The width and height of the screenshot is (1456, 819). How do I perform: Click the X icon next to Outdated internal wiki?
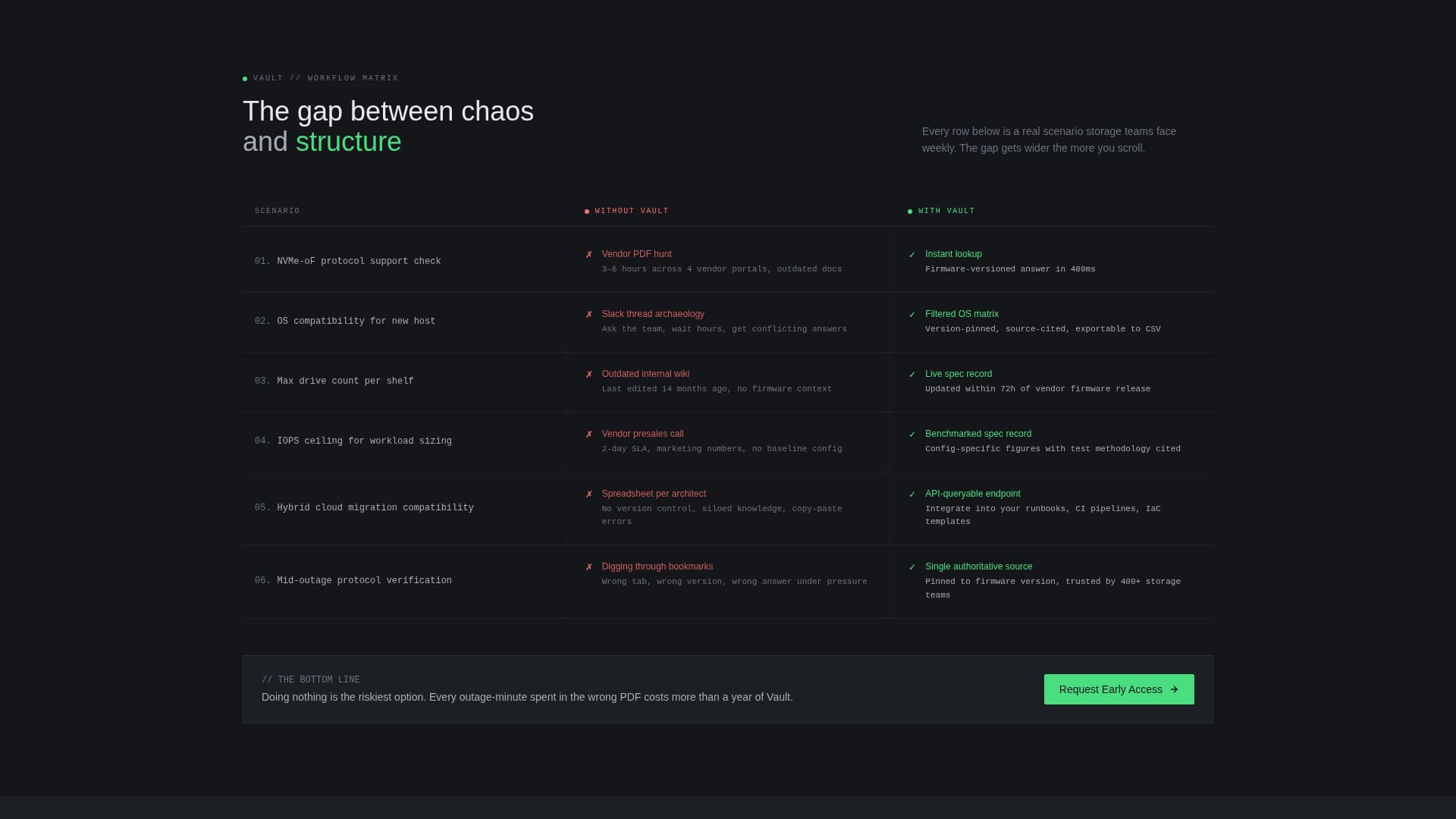(589, 374)
